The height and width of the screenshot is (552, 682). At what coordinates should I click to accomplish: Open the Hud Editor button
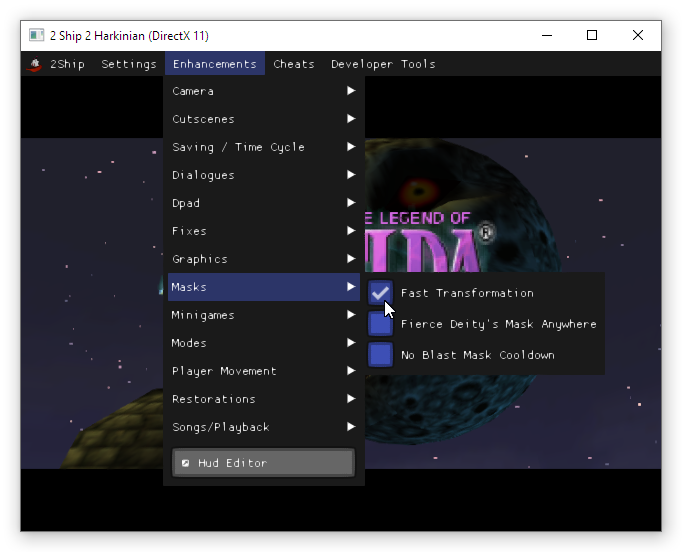coord(264,462)
